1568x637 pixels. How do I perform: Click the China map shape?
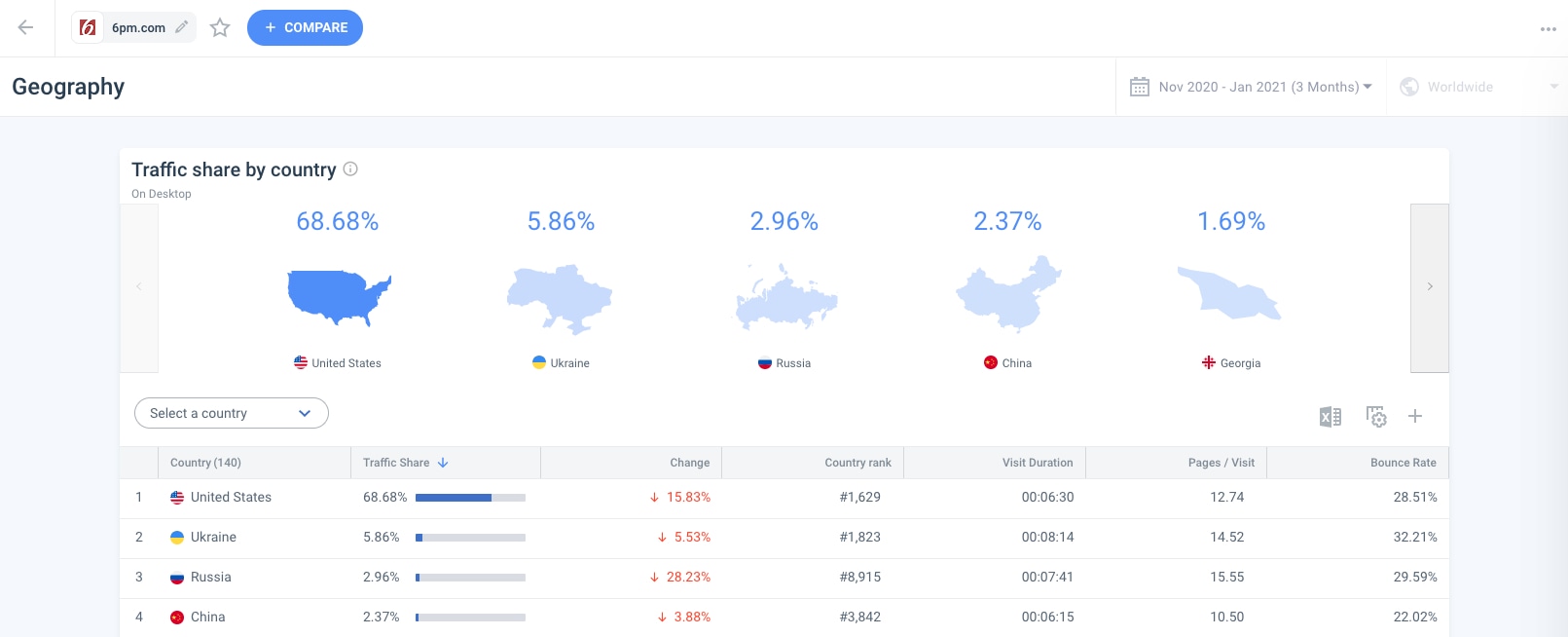[1008, 293]
